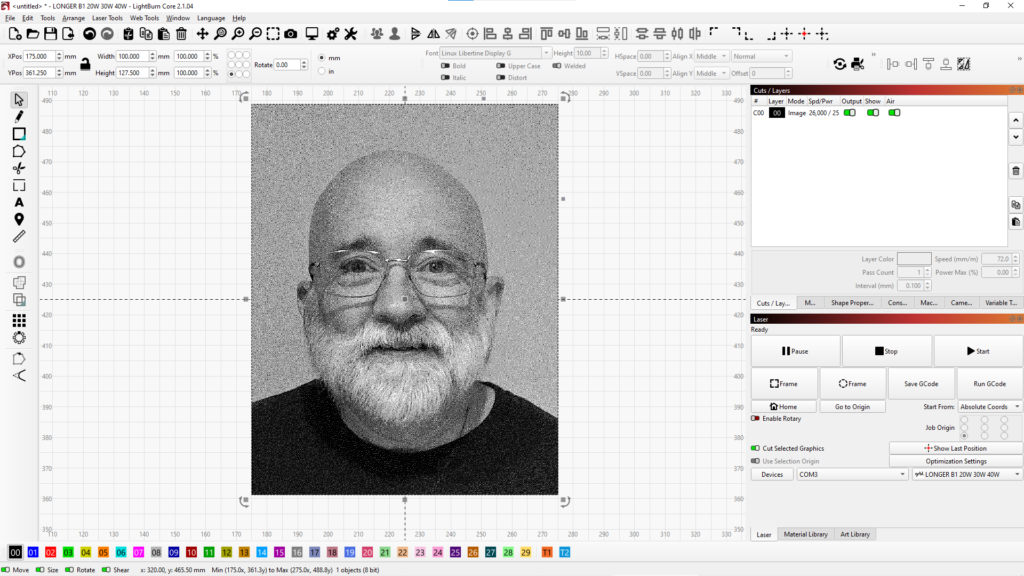Image resolution: width=1024 pixels, height=576 pixels.
Task: Select the mm unit radio button
Action: tap(321, 57)
